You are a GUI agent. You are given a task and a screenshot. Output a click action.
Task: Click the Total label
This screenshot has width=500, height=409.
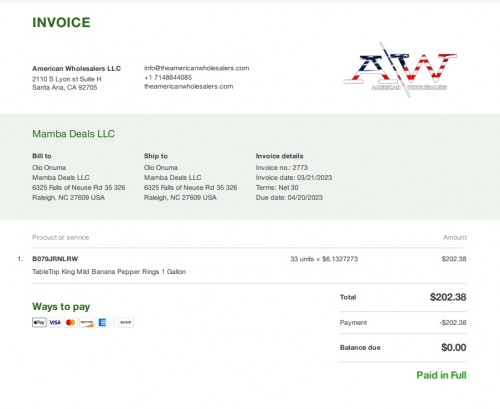pyautogui.click(x=348, y=297)
